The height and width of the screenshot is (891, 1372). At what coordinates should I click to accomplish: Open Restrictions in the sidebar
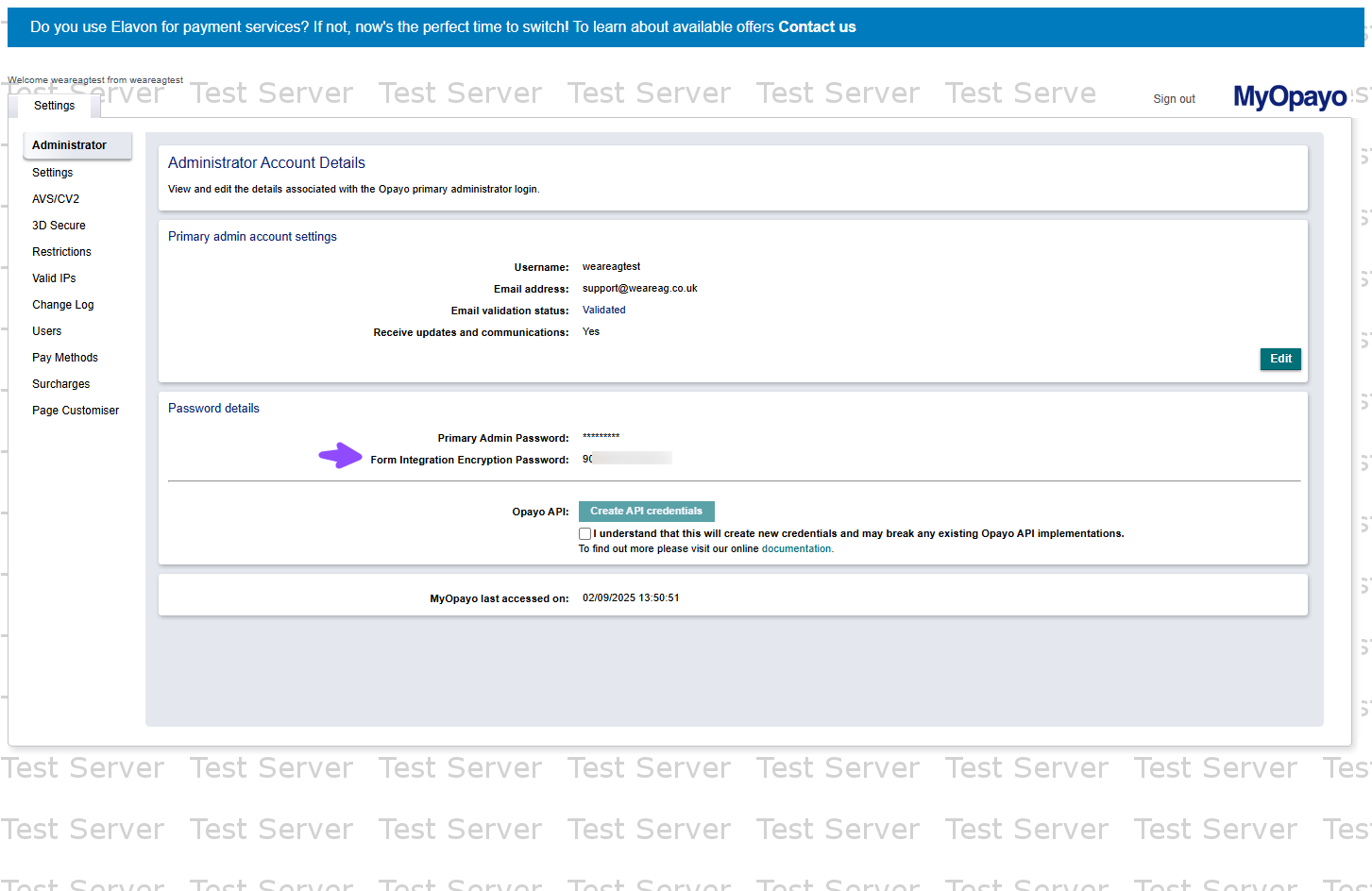click(61, 252)
